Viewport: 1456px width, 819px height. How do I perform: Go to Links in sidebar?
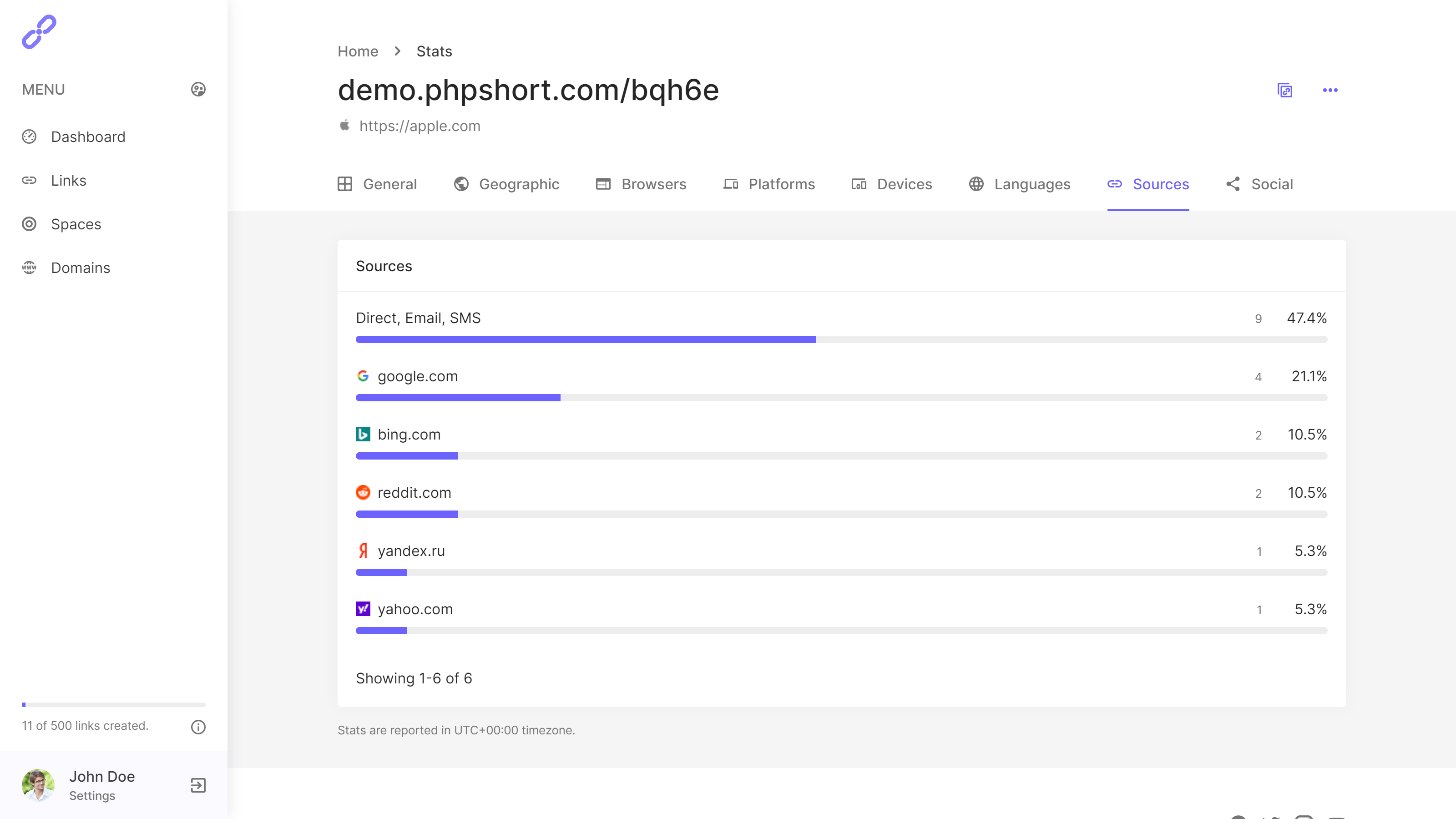(68, 180)
